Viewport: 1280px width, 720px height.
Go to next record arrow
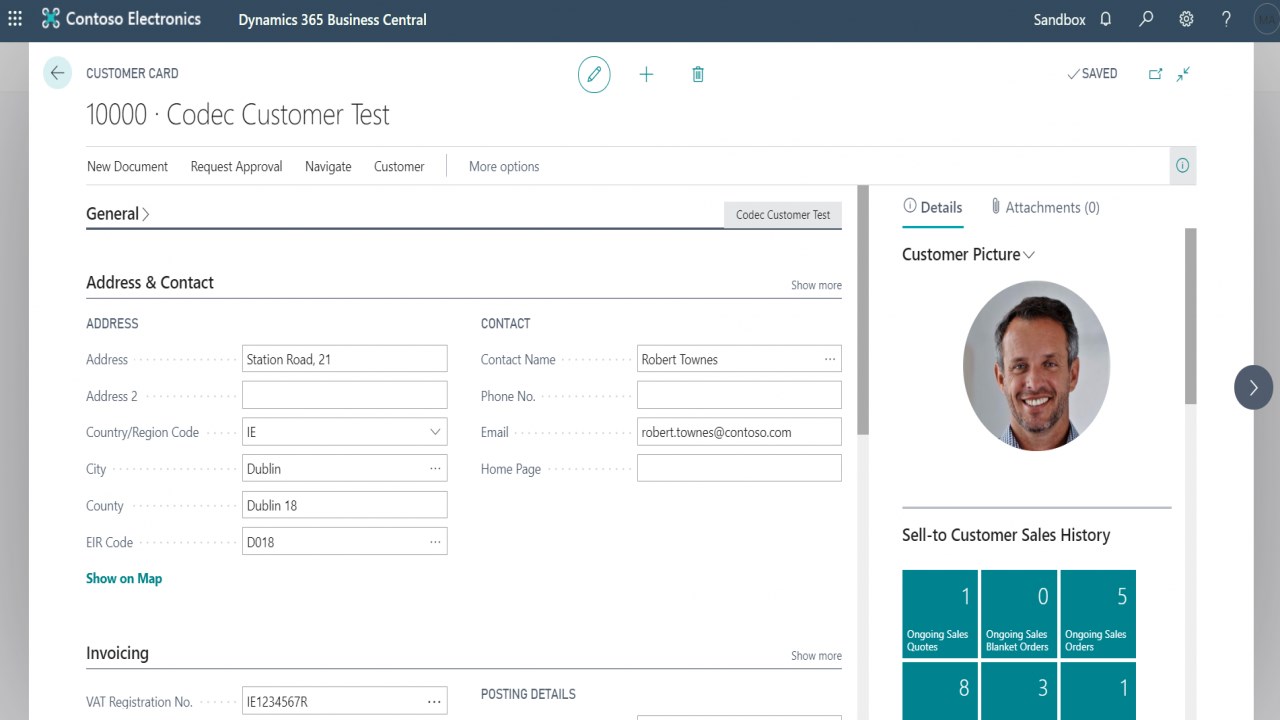pos(1253,387)
